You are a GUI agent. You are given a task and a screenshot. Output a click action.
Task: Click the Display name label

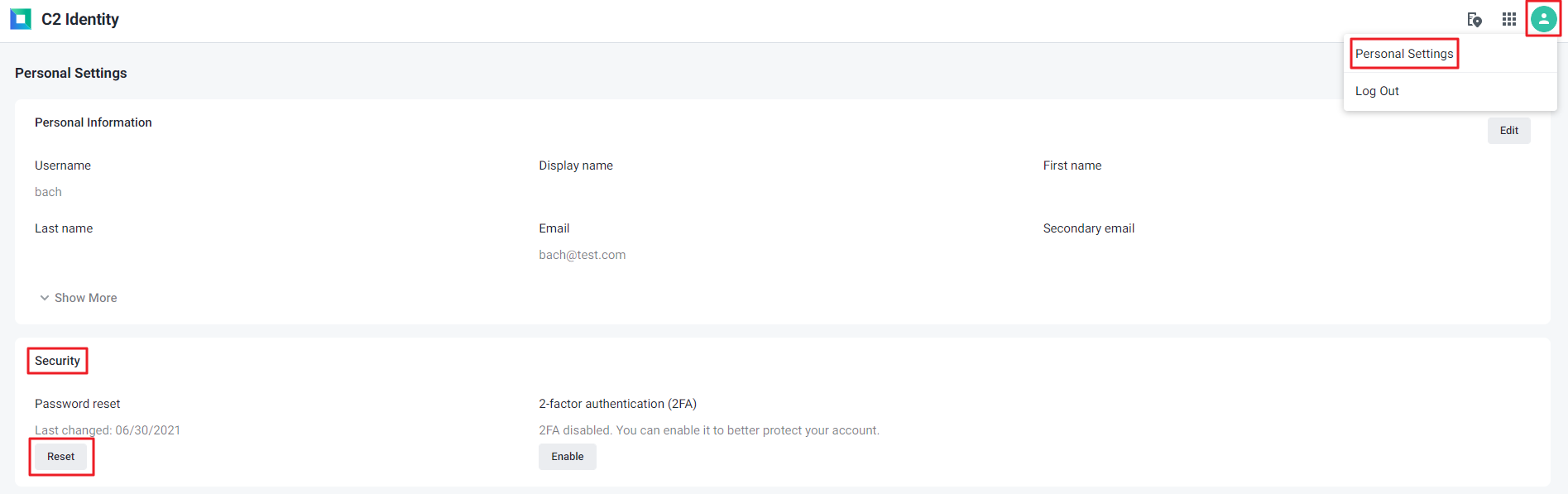[576, 165]
